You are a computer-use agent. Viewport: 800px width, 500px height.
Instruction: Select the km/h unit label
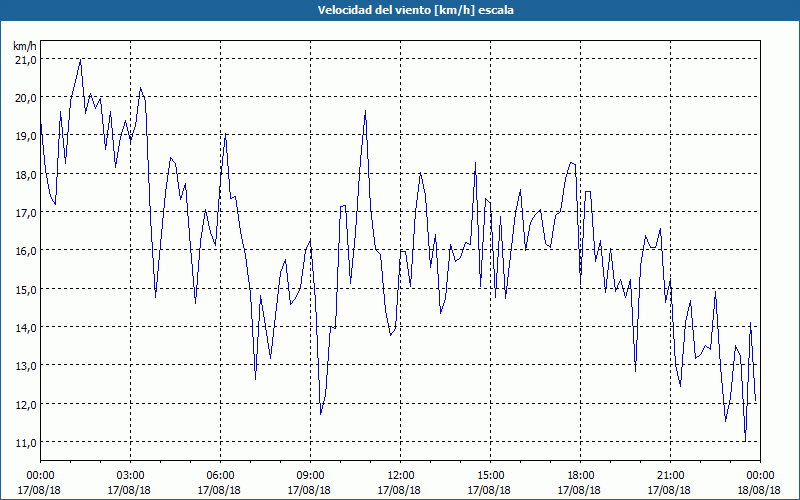click(25, 46)
